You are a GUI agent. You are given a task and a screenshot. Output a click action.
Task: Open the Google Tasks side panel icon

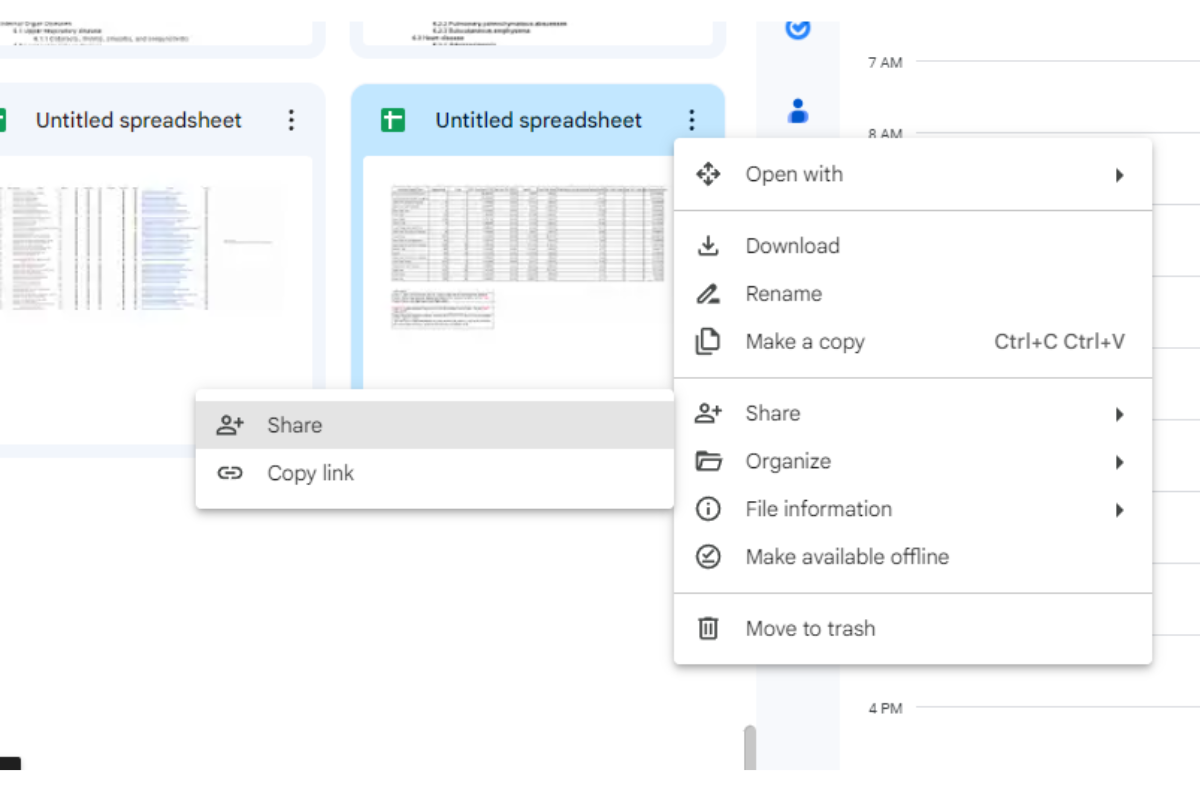click(x=797, y=27)
